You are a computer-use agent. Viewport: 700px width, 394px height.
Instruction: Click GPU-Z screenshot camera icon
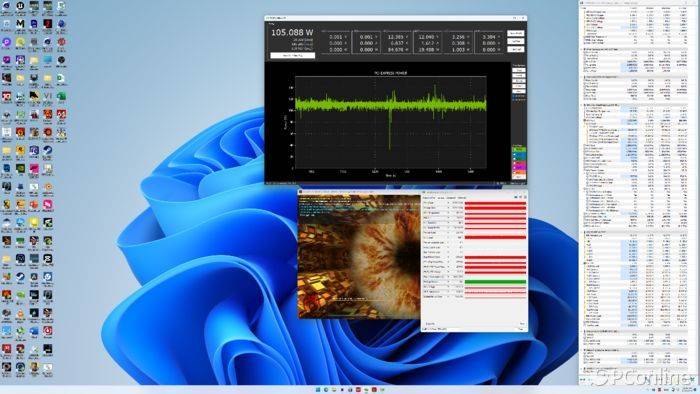[516, 197]
